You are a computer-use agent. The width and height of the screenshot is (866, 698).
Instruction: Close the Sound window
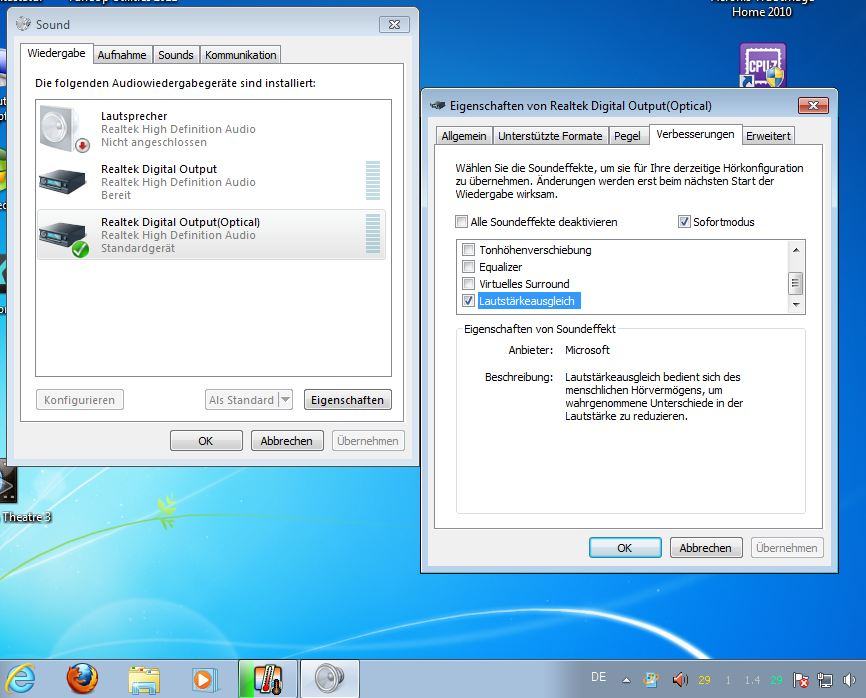coord(394,24)
